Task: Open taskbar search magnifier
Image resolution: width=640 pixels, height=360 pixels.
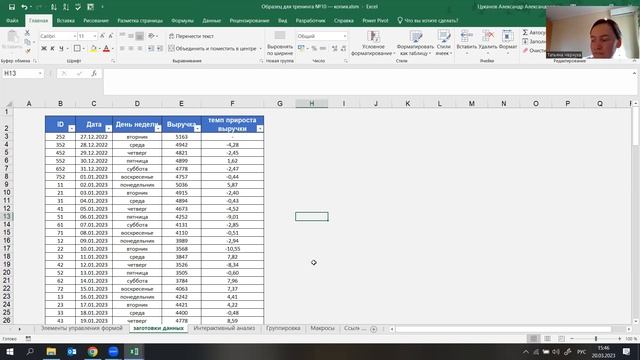Action: click(30, 351)
